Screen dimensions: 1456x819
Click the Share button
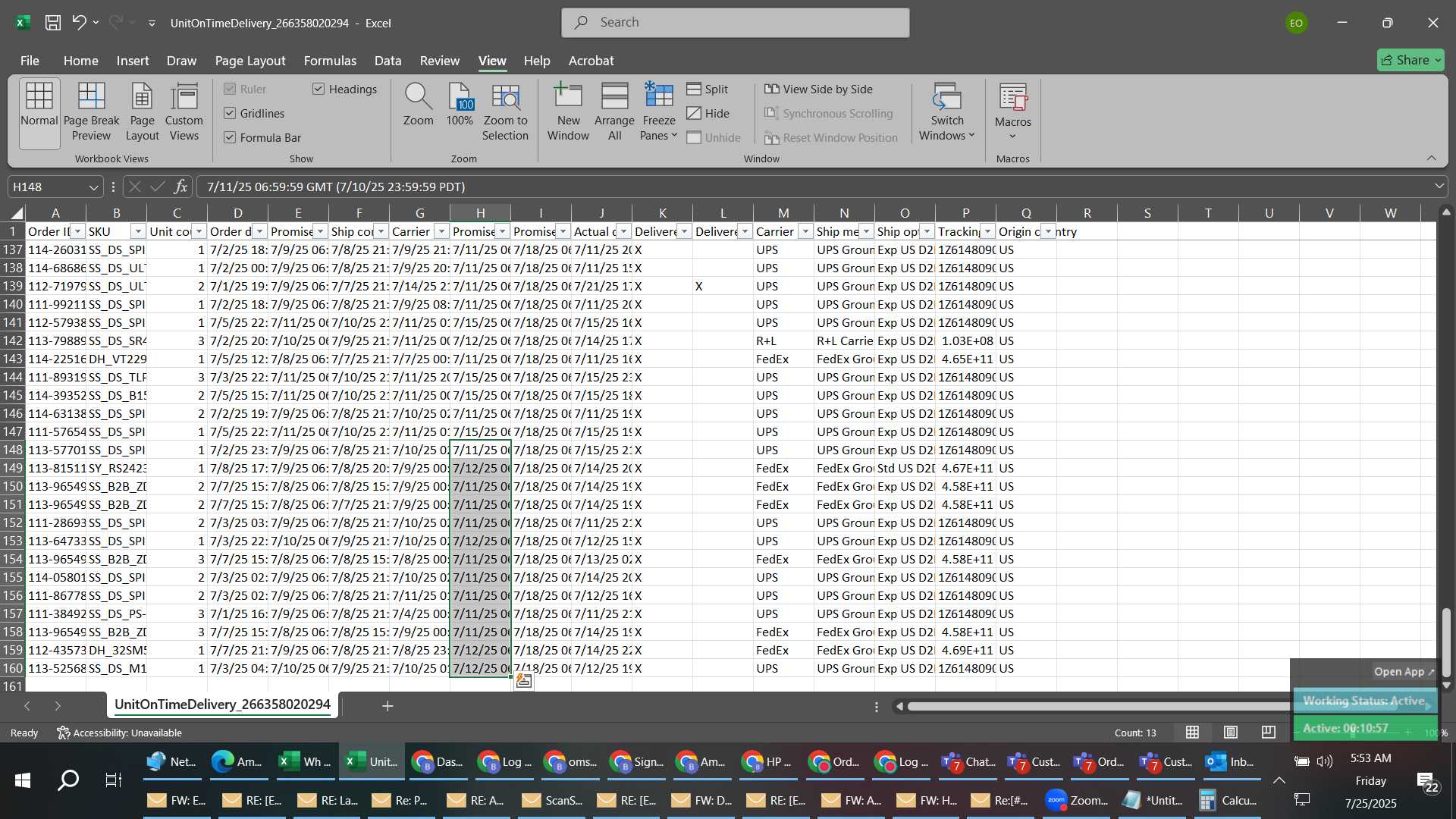1410,60
